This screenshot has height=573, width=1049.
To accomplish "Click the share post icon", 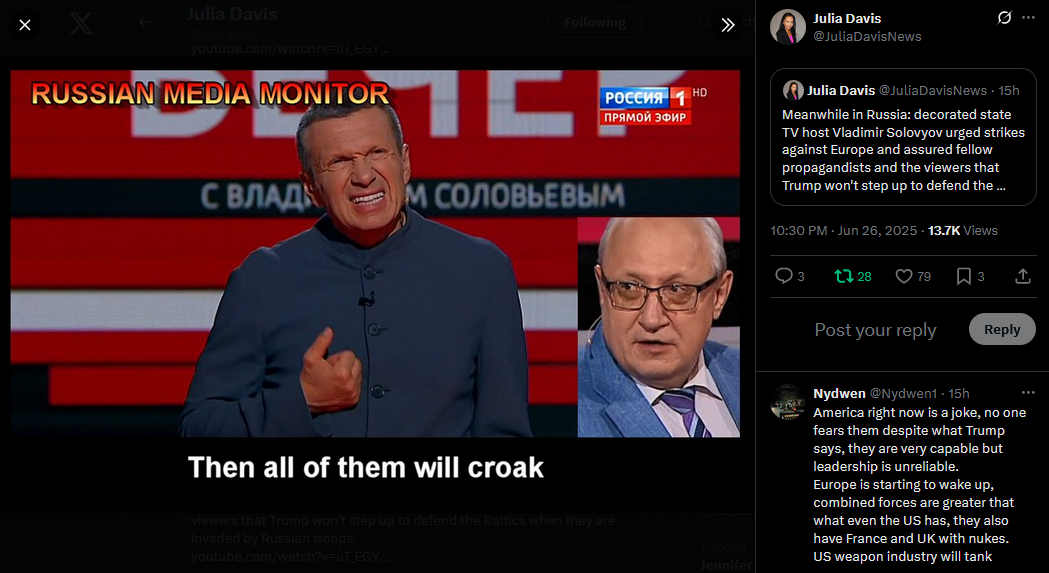I will (1023, 276).
